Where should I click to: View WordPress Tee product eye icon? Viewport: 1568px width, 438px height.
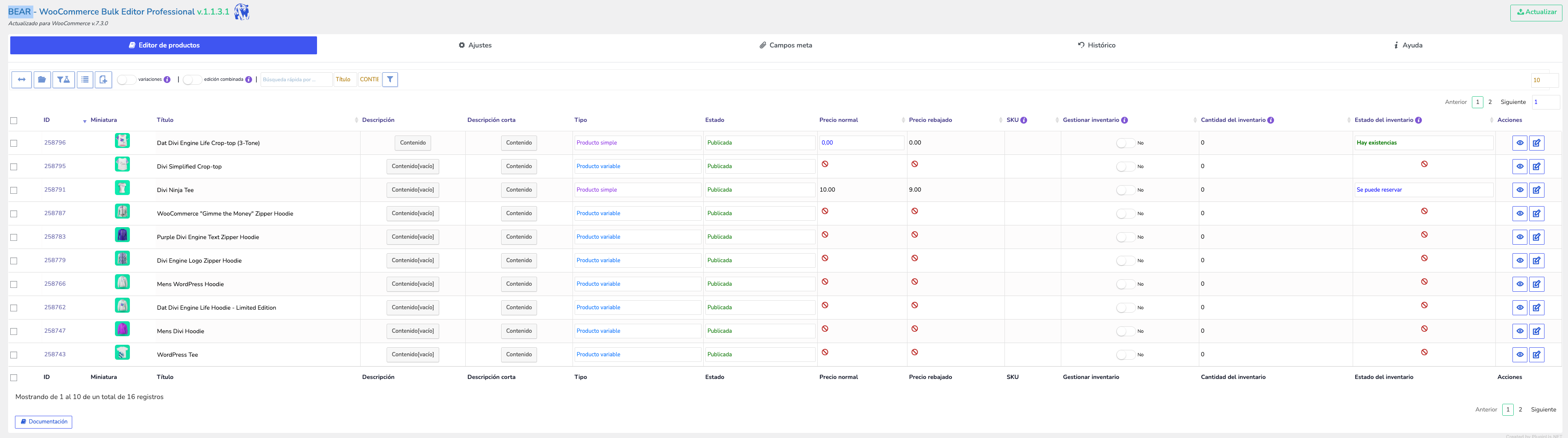(1520, 355)
